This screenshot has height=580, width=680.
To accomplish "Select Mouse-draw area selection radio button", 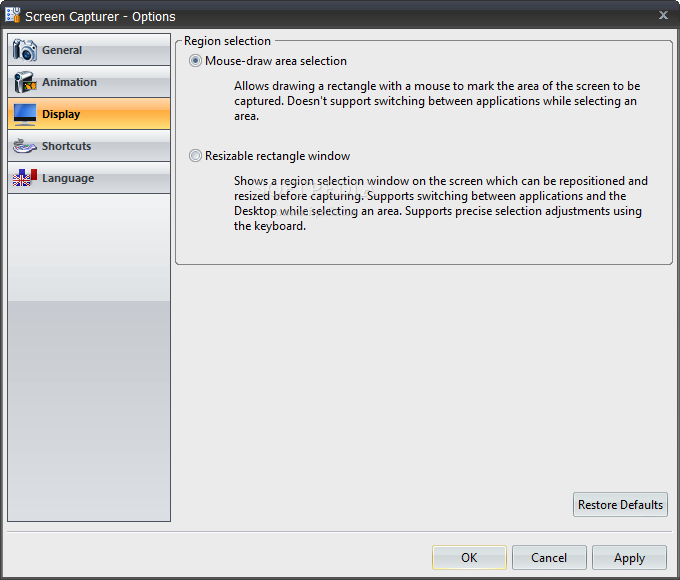I will (195, 61).
